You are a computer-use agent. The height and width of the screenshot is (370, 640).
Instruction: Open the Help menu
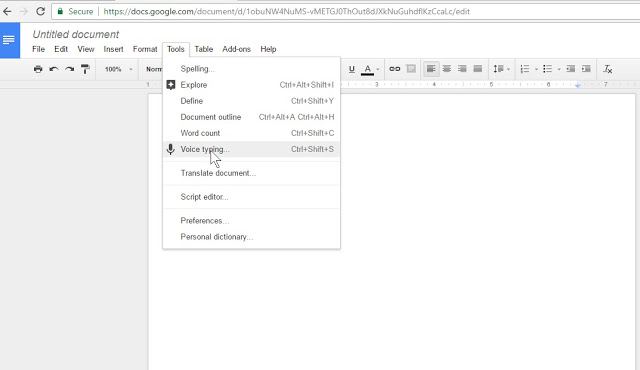point(268,49)
